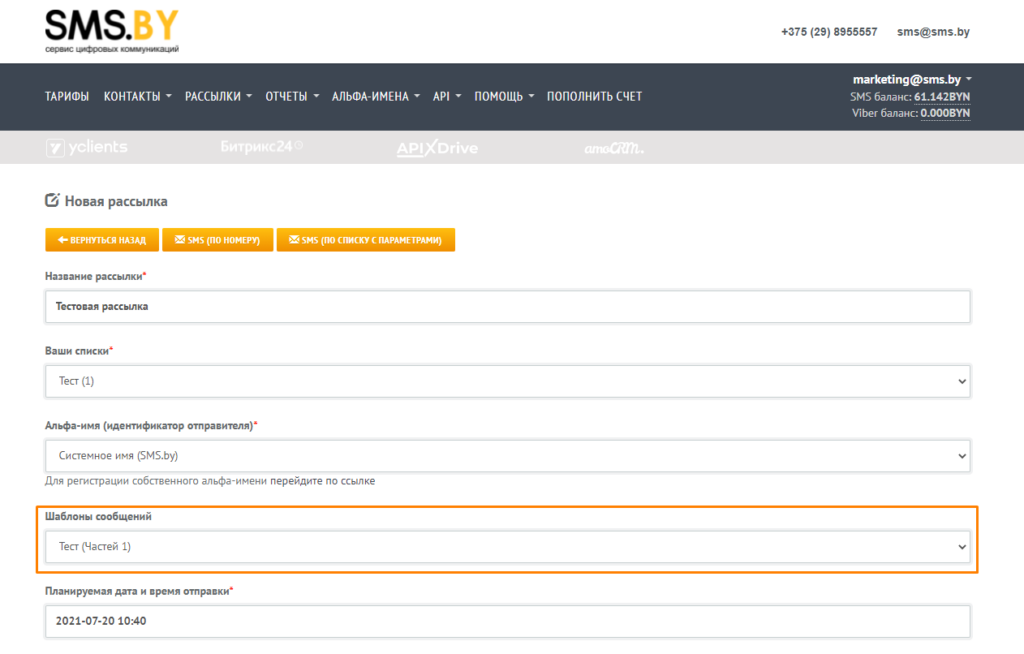Click SMS (ПО СПИСКУ С ПАРАМЕТРАМИ) button

click(x=366, y=240)
